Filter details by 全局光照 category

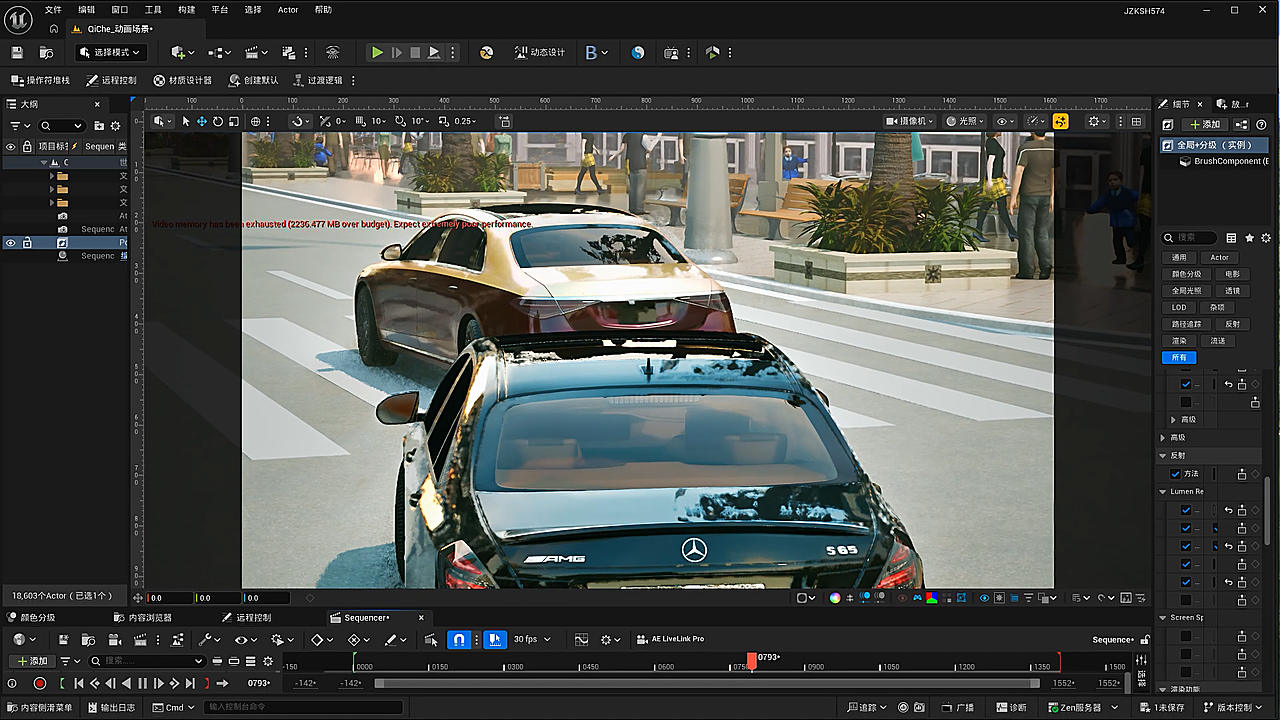[x=1187, y=291]
